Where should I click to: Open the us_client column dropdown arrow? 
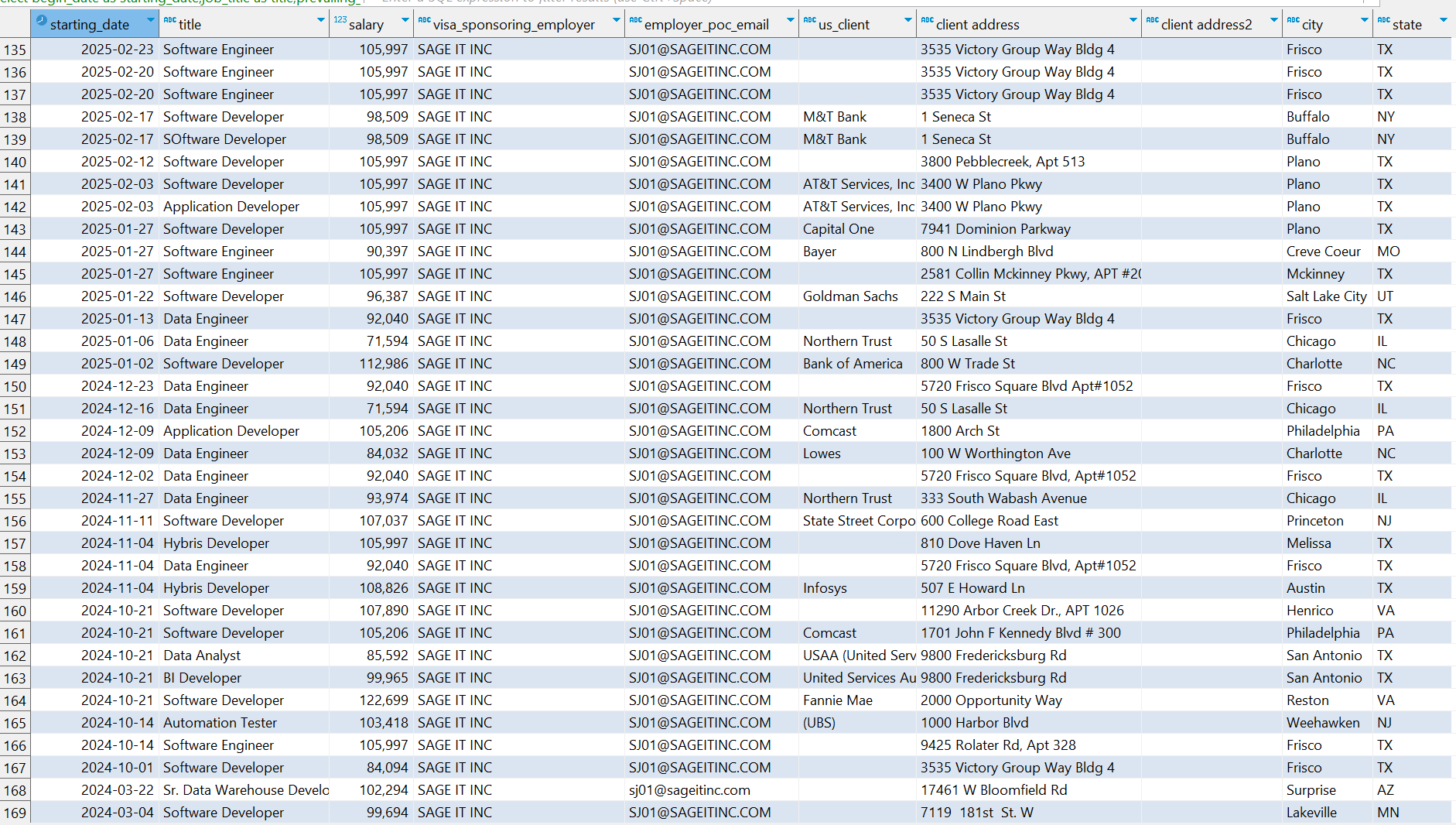coord(908,20)
